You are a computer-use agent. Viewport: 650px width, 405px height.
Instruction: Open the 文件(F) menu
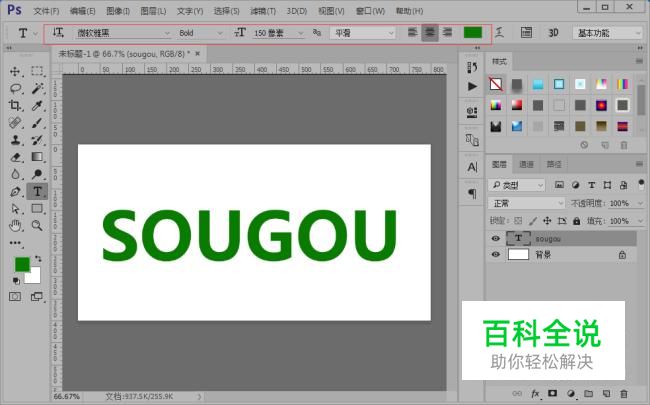46,11
